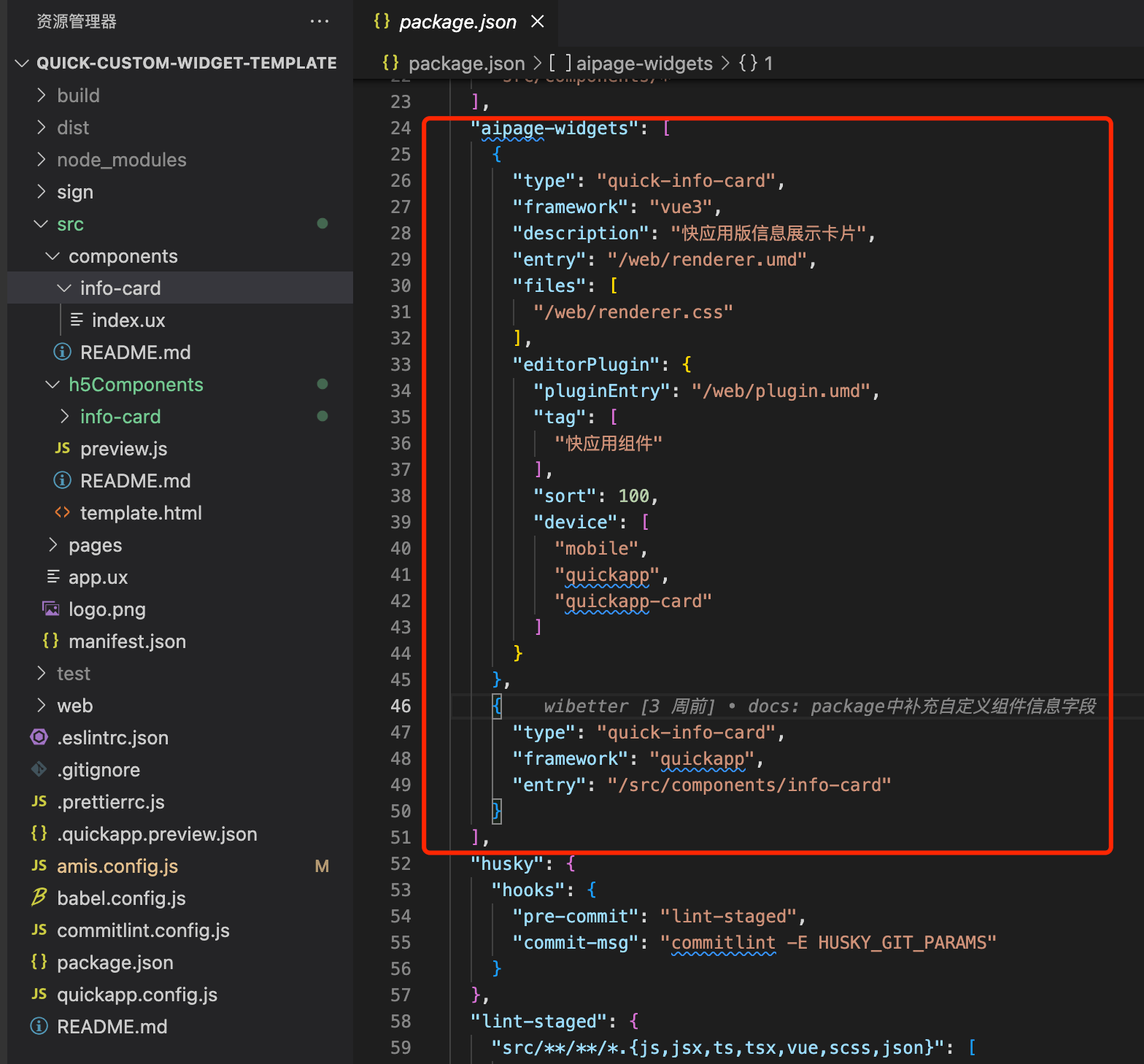Open manifest.json file
1144x1064 pixels.
coord(127,641)
